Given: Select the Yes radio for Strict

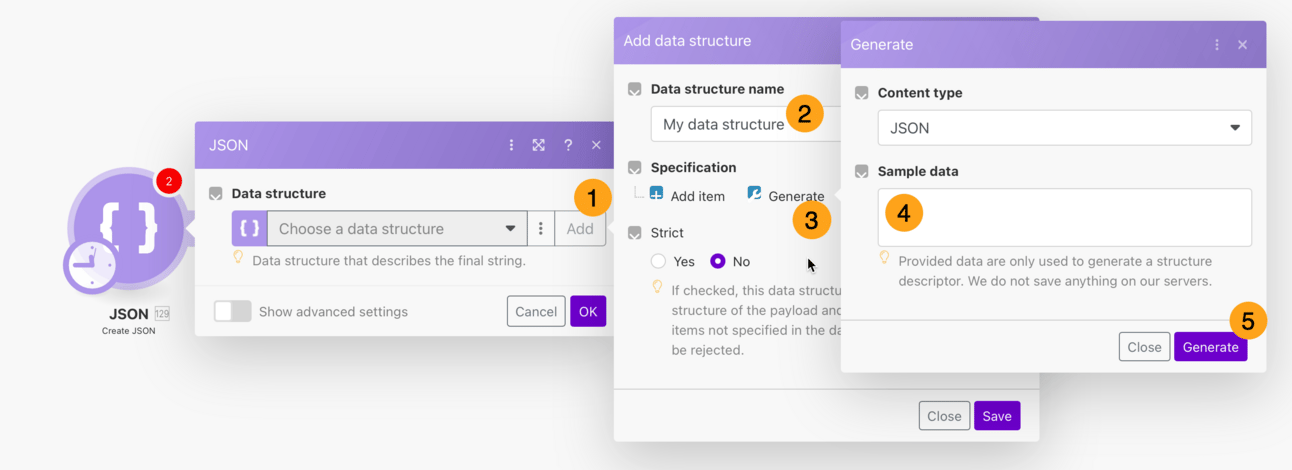Looking at the screenshot, I should (x=658, y=261).
